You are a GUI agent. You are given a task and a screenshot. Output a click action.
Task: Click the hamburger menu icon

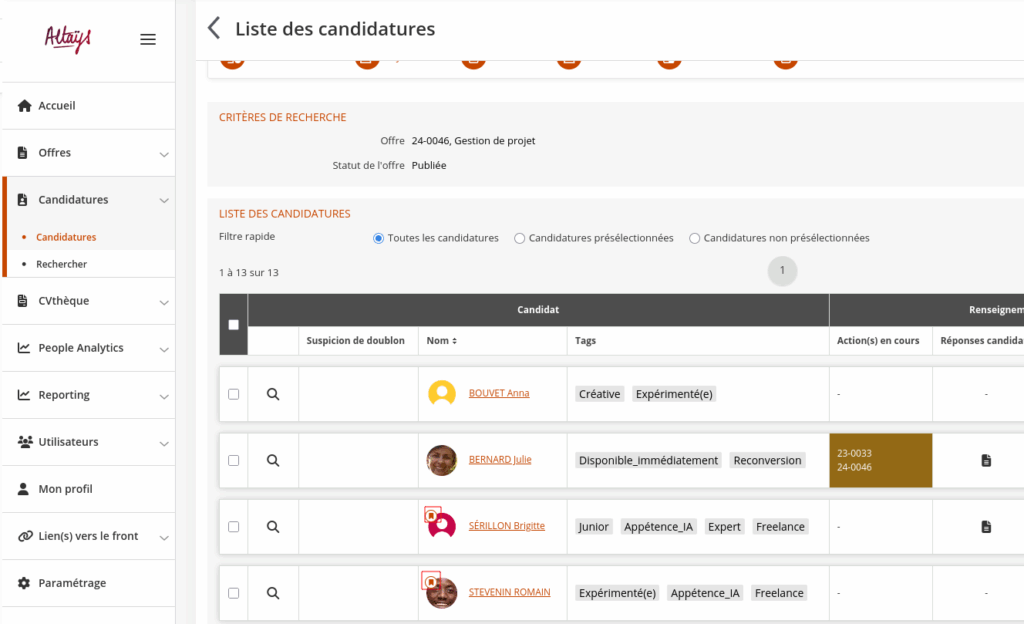click(x=148, y=40)
